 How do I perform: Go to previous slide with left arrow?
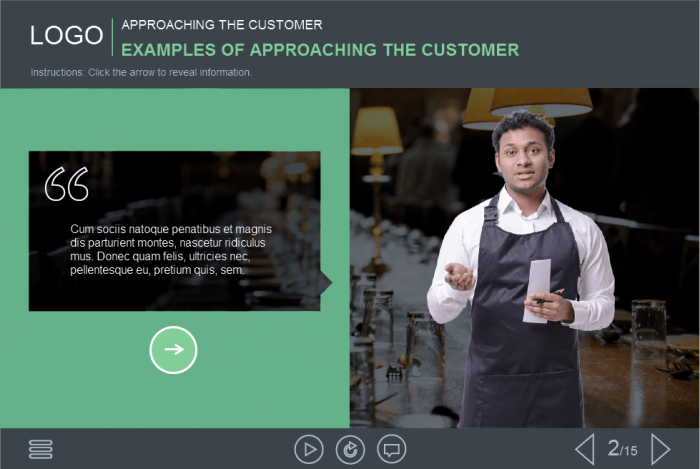(x=585, y=449)
